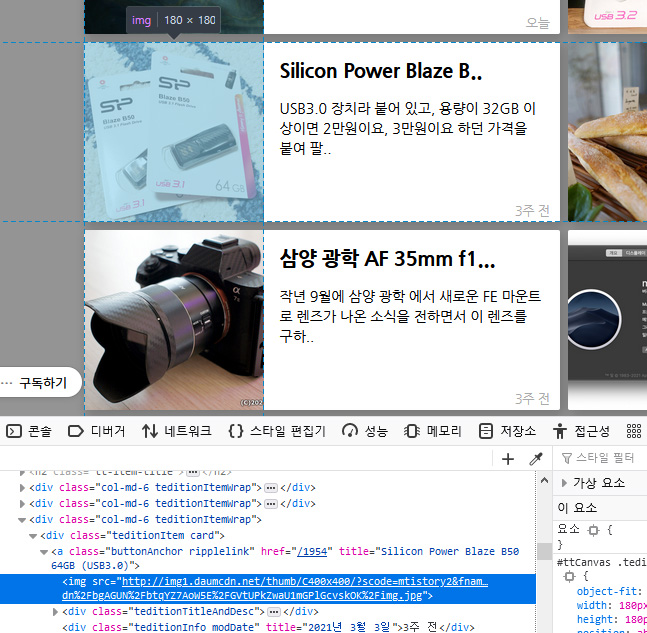Click the /1954 href link
This screenshot has height=633, width=647.
pyautogui.click(x=312, y=552)
